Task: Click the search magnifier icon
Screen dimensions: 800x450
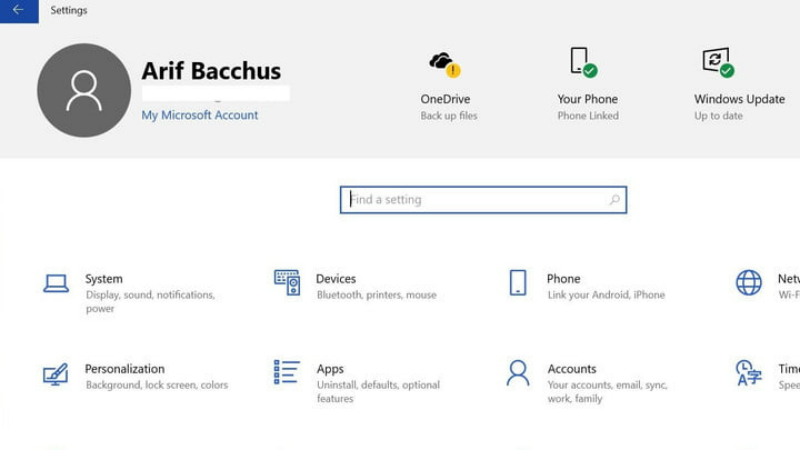Action: (x=615, y=199)
